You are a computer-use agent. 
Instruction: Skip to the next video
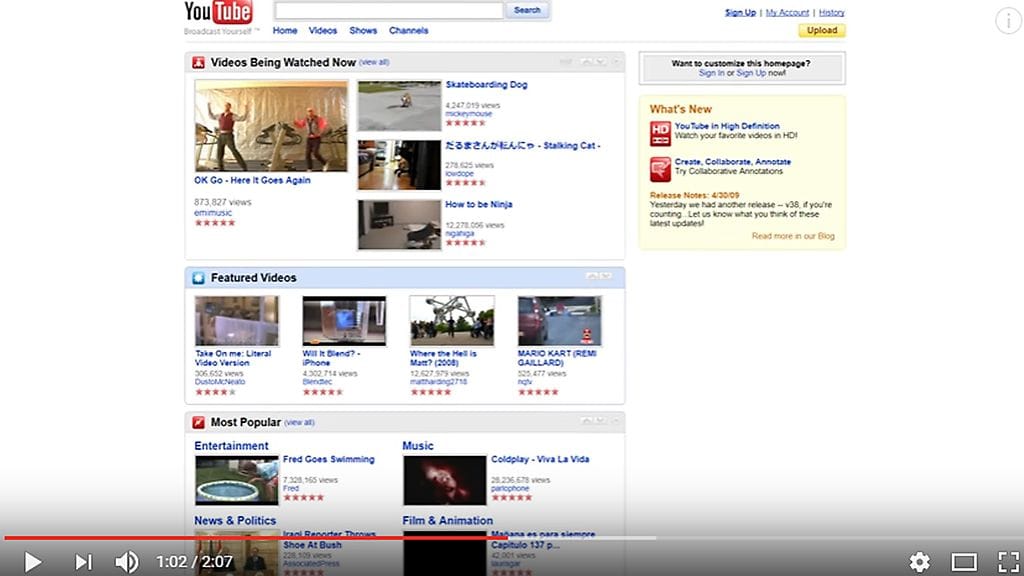click(x=84, y=562)
